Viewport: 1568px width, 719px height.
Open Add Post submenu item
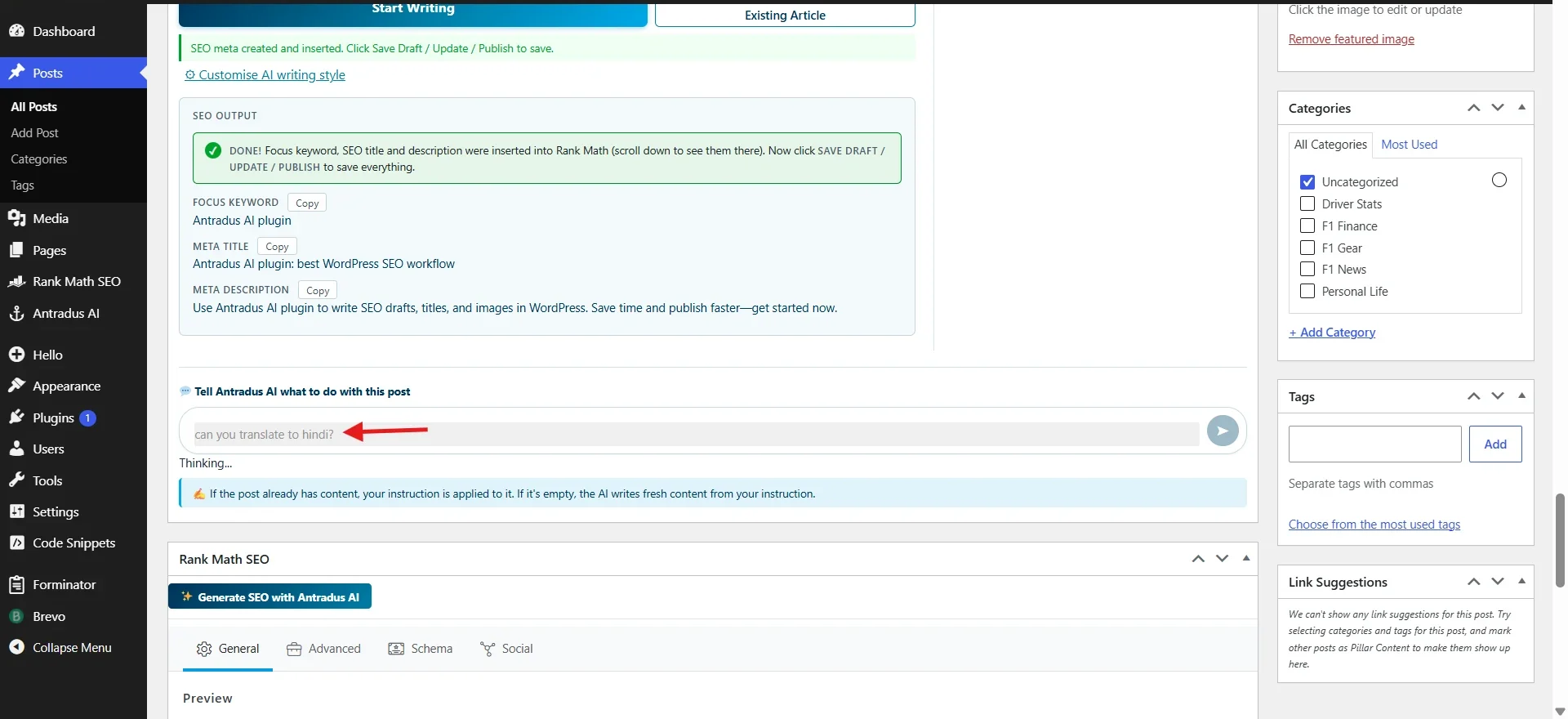[x=34, y=132]
